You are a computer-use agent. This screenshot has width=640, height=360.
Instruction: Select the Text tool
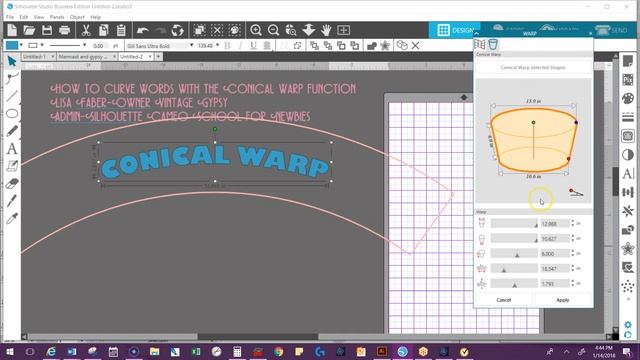[12, 149]
